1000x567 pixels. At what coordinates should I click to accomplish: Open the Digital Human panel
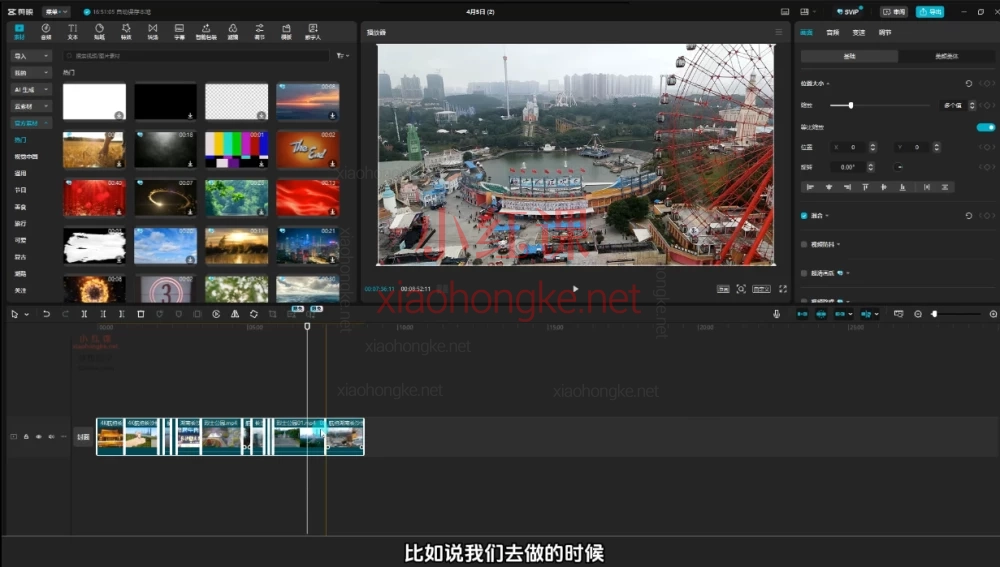click(x=313, y=32)
